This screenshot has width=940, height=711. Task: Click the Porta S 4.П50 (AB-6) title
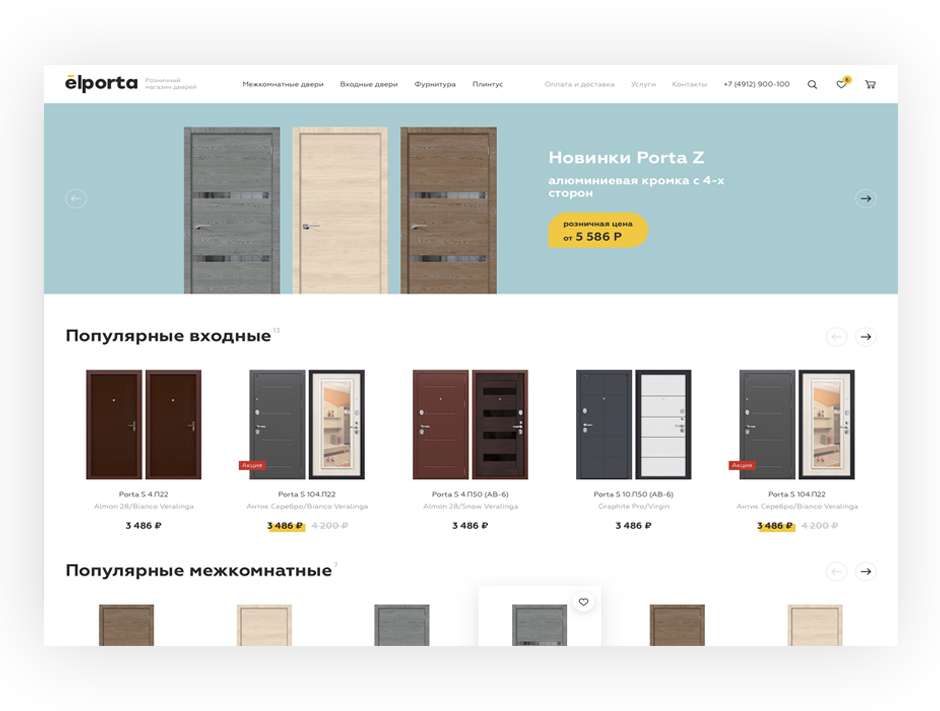coord(470,495)
